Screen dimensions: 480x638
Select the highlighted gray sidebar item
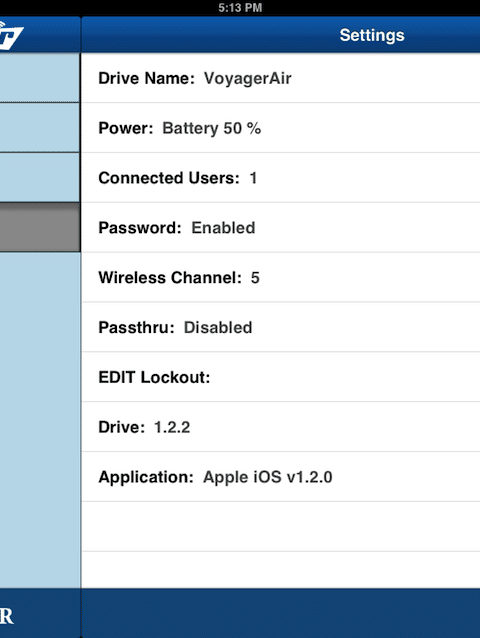(40, 227)
